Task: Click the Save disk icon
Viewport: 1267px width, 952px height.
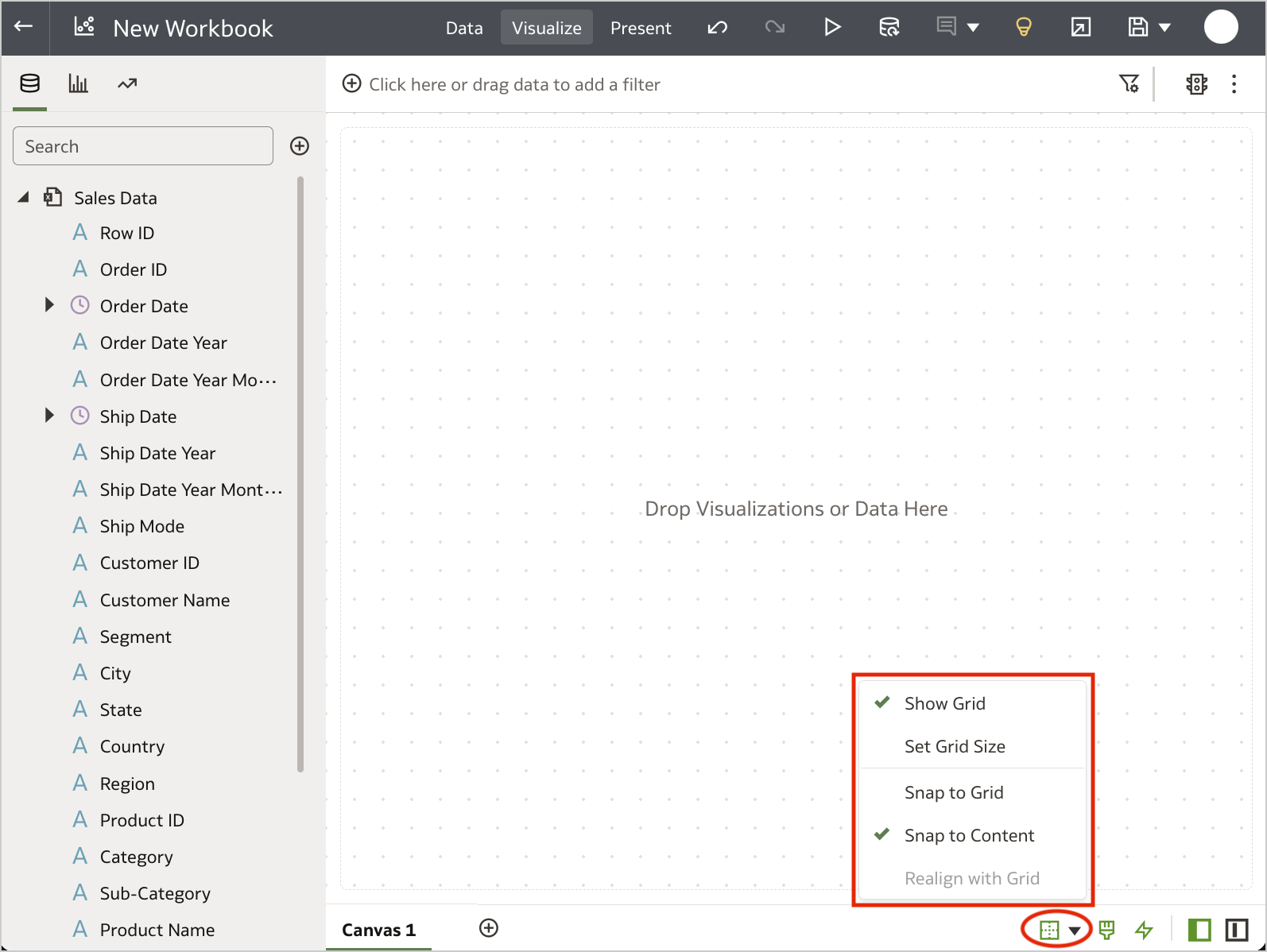Action: coord(1138,28)
